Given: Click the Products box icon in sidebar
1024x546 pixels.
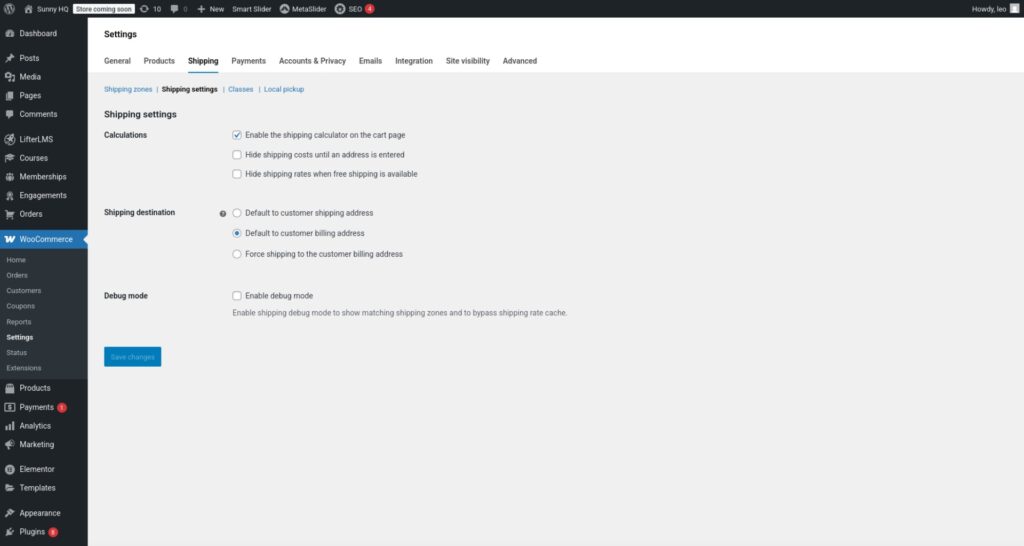Looking at the screenshot, I should (10, 389).
